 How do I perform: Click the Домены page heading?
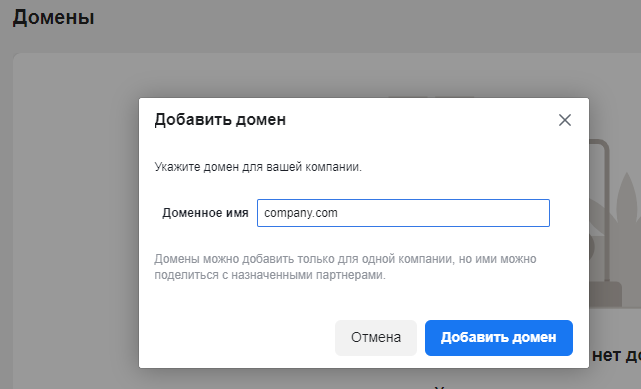coord(54,18)
